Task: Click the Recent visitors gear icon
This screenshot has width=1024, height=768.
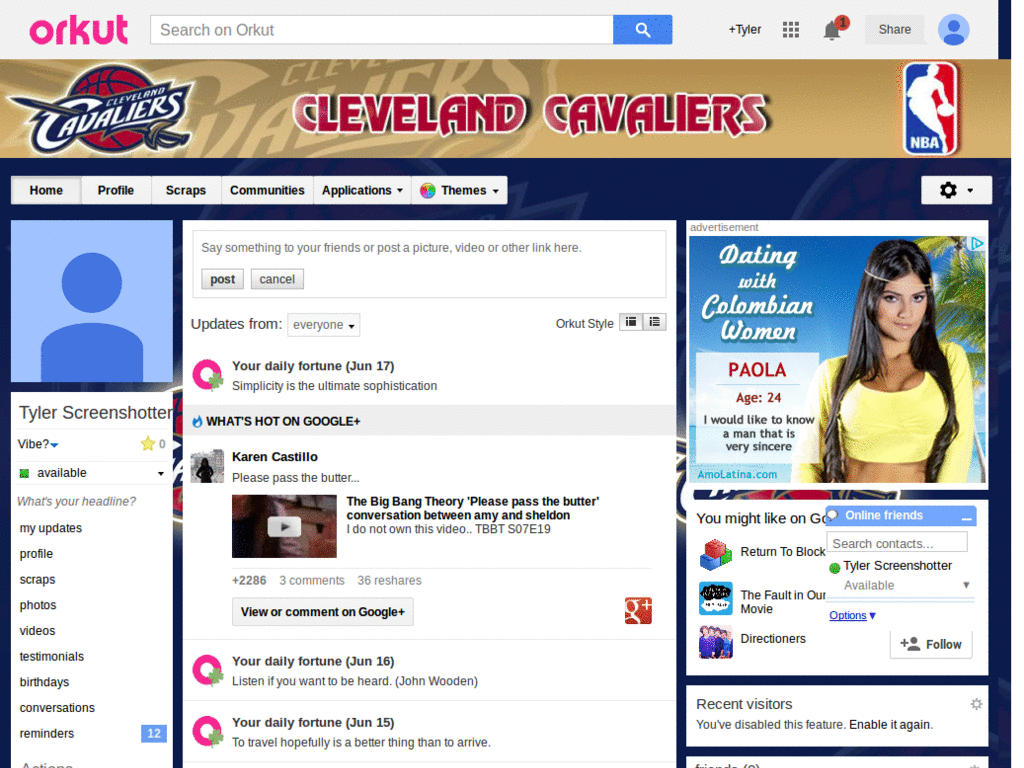Action: point(976,704)
